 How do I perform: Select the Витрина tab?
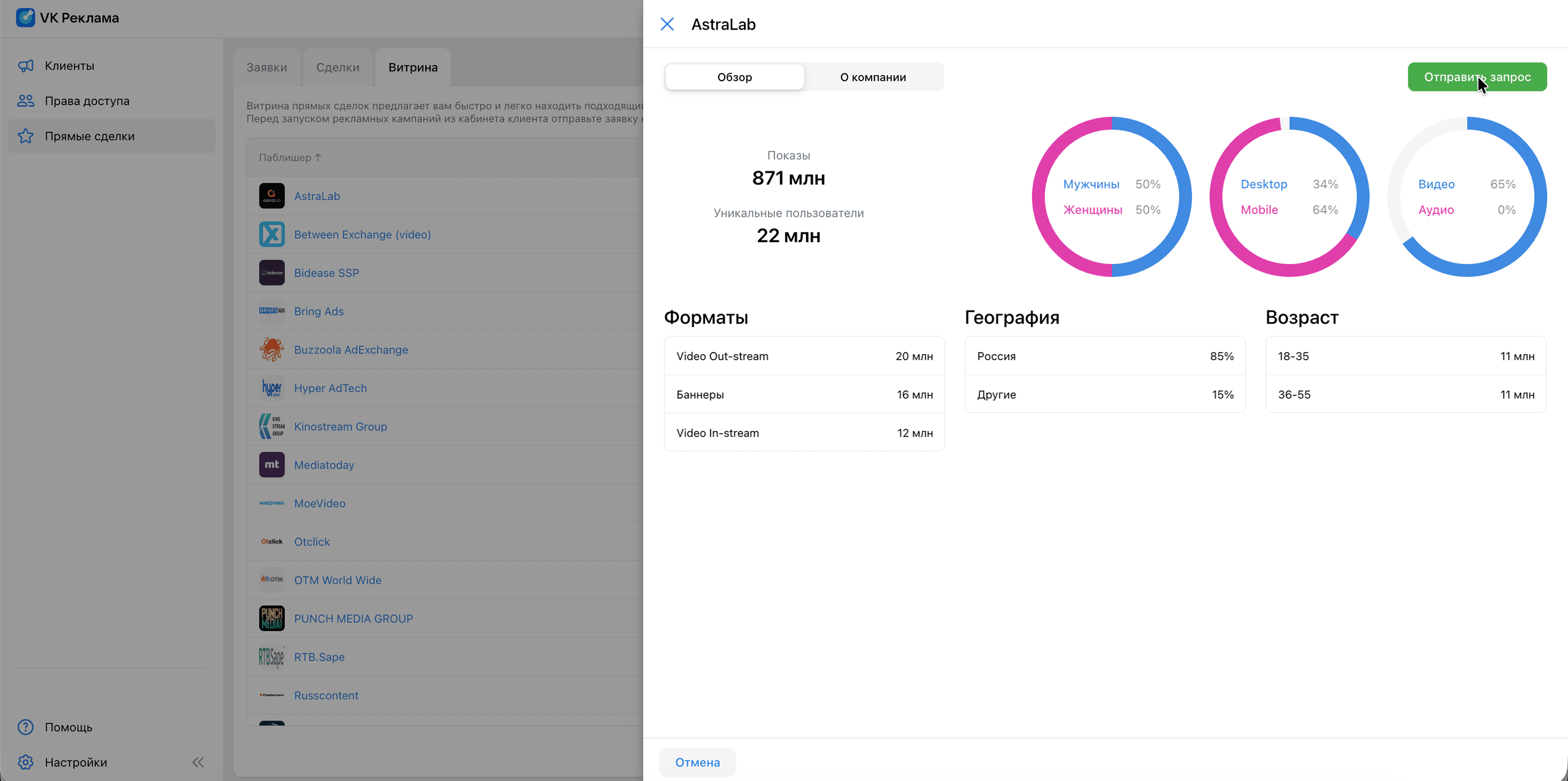pos(413,68)
